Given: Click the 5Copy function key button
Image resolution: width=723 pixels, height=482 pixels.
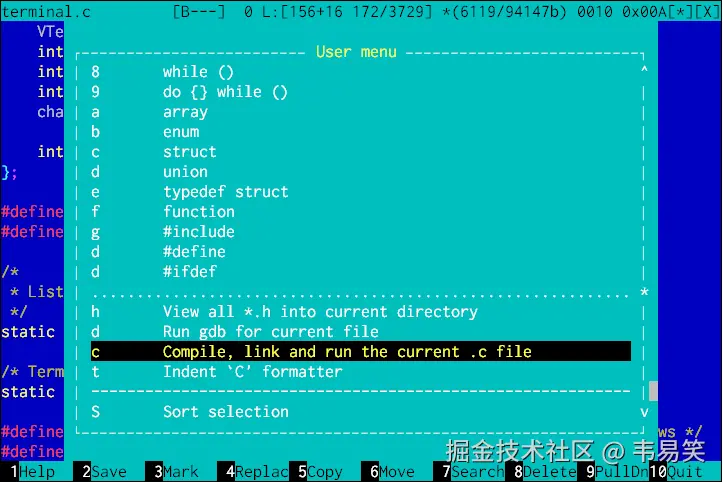Looking at the screenshot, I should pyautogui.click(x=320, y=472).
